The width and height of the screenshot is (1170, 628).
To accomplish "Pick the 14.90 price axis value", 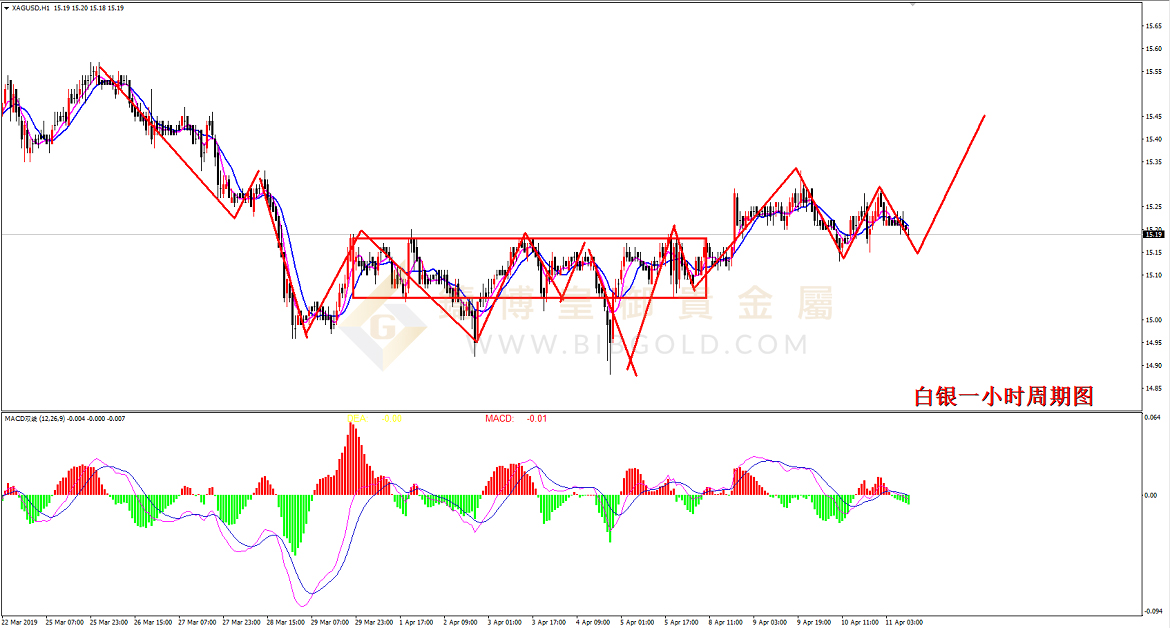I will point(1154,365).
